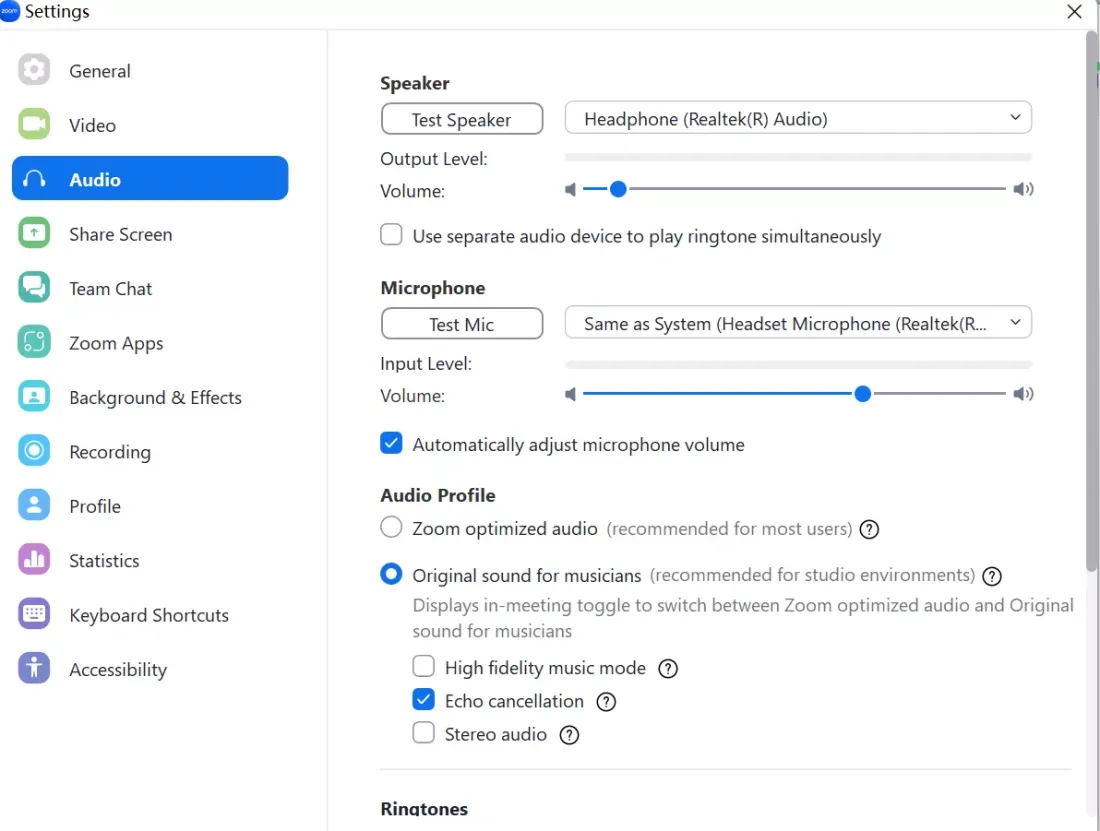Click the microphone Input Level bar
Screen dimensions: 1100x831
(798, 365)
